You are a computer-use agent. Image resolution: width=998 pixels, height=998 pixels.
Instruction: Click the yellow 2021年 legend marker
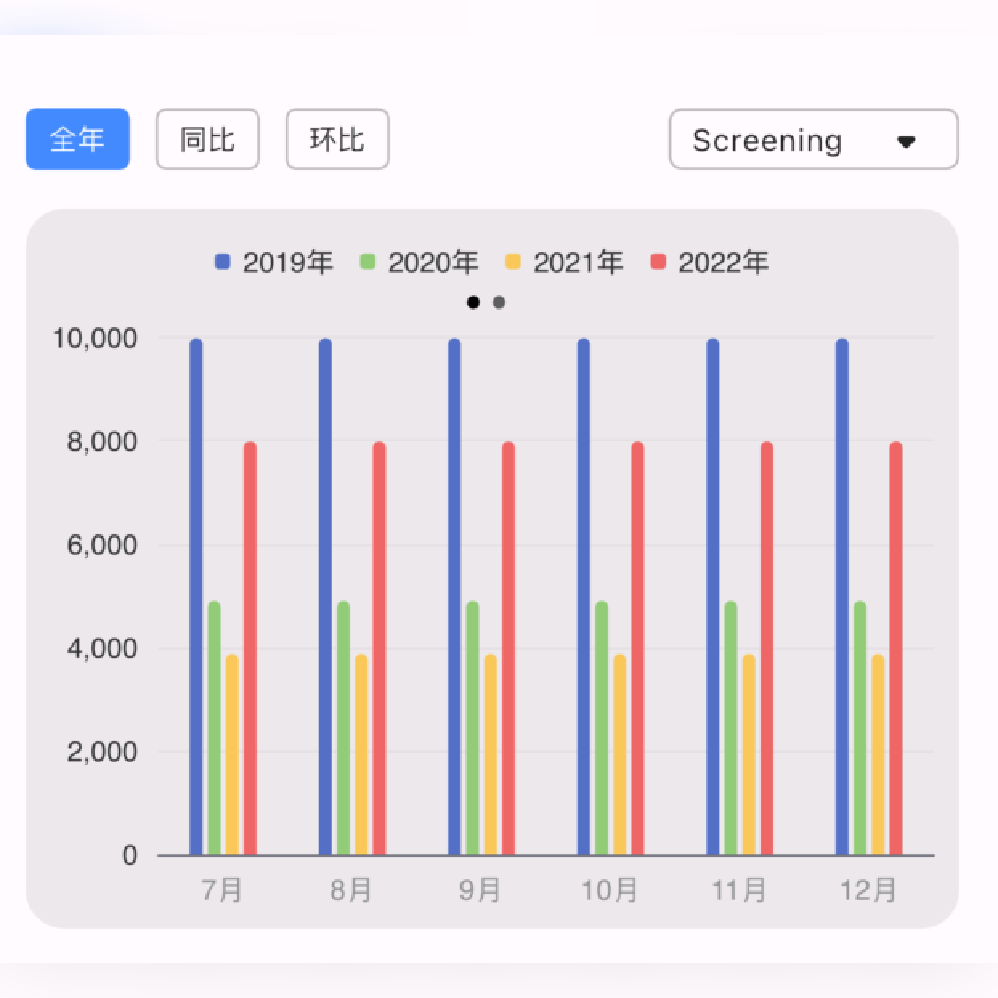pos(512,262)
